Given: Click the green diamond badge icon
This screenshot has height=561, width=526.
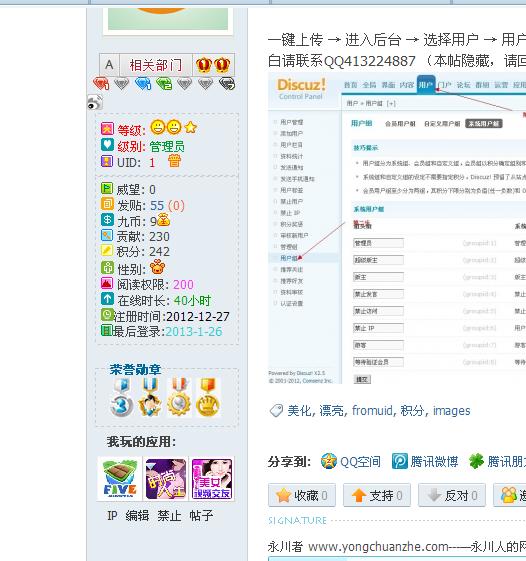Looking at the screenshot, I should [164, 84].
